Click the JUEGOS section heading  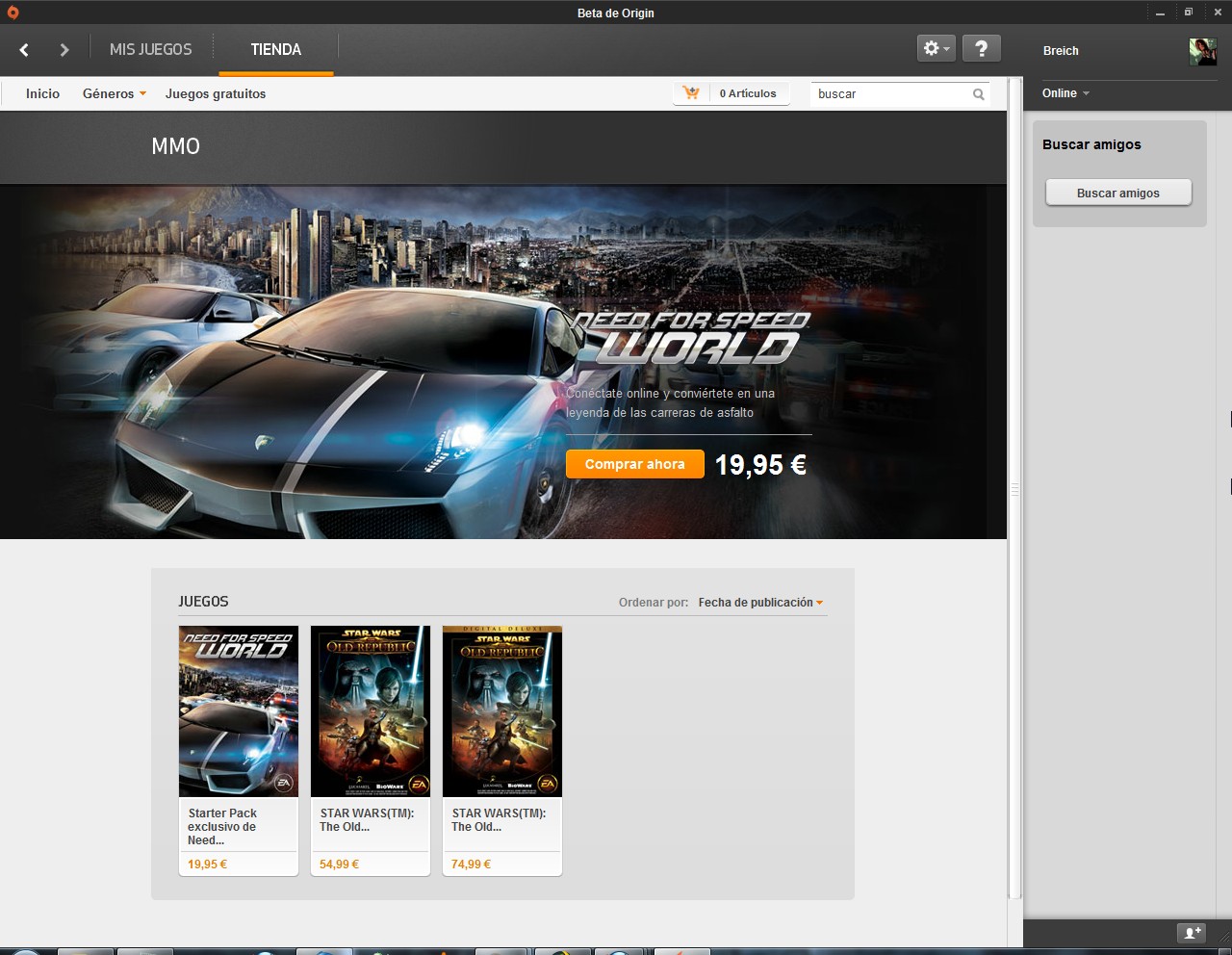(x=203, y=602)
